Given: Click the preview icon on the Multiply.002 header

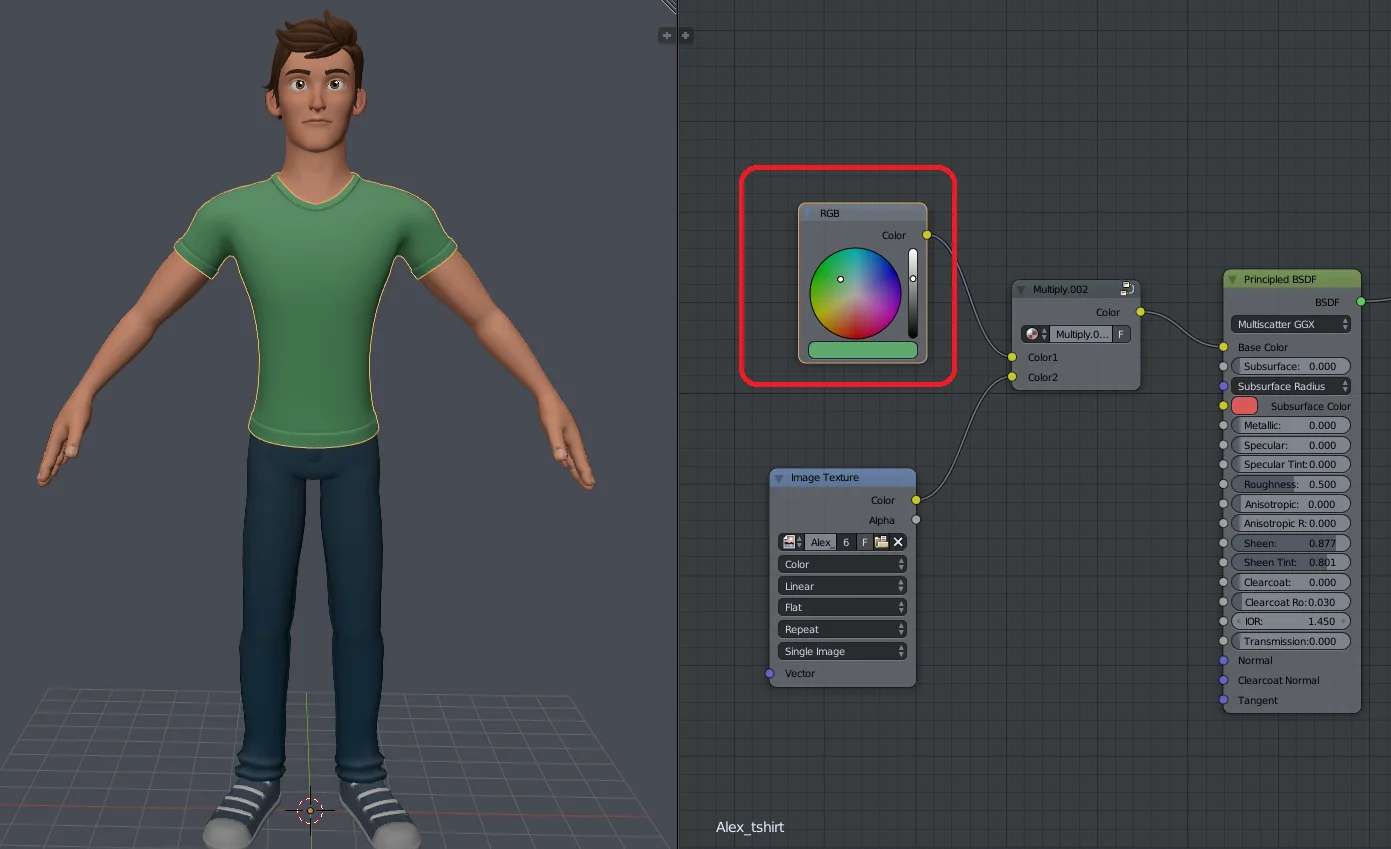Looking at the screenshot, I should [x=1126, y=288].
